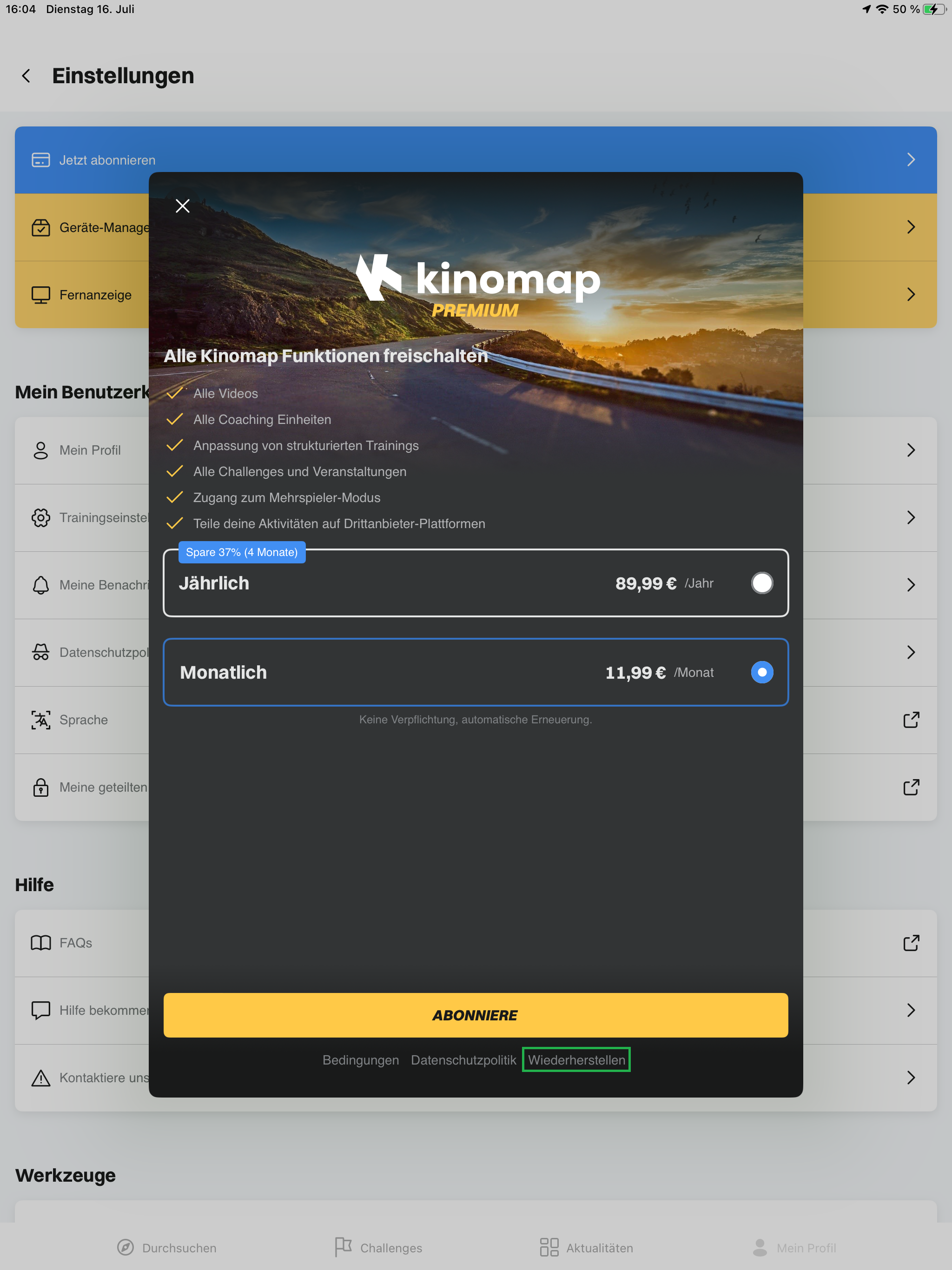Viewport: 952px width, 1270px height.
Task: Click 'Alle Coaching Einheiten' feature line
Action: pyautogui.click(x=262, y=420)
